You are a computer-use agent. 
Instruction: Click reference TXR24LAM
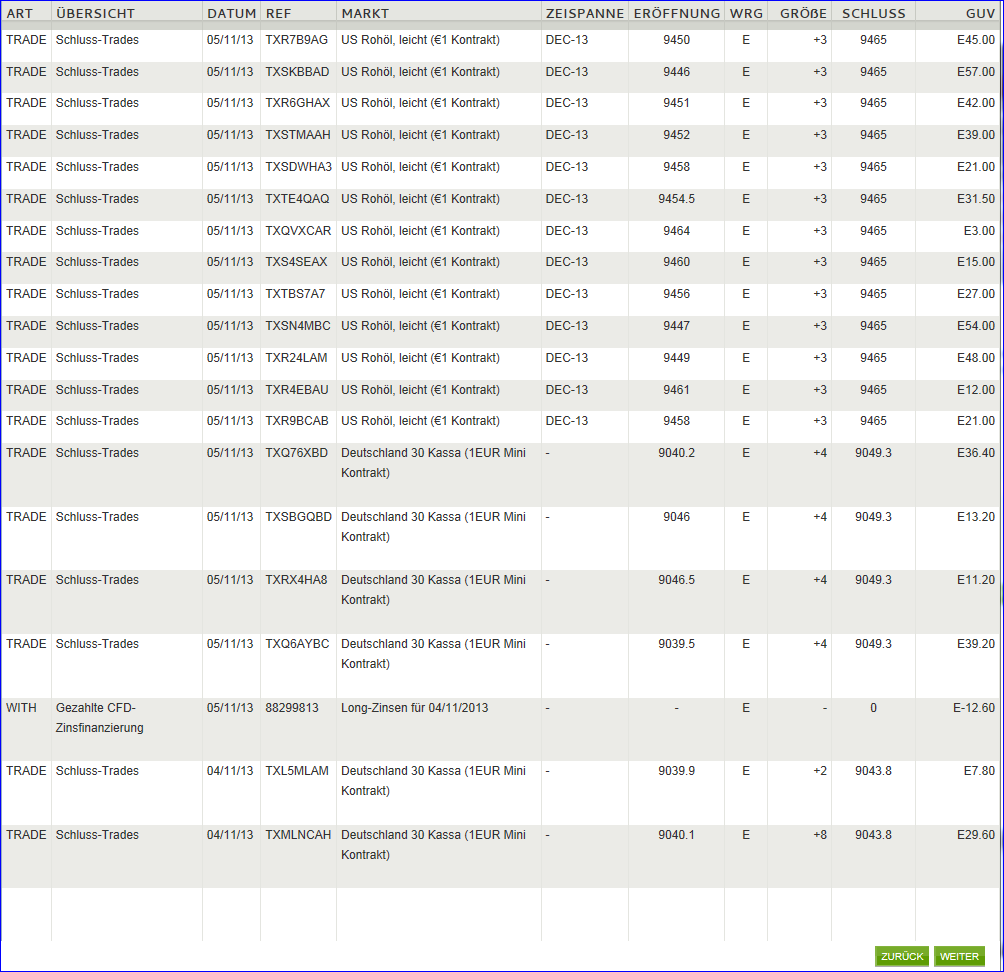tap(296, 358)
